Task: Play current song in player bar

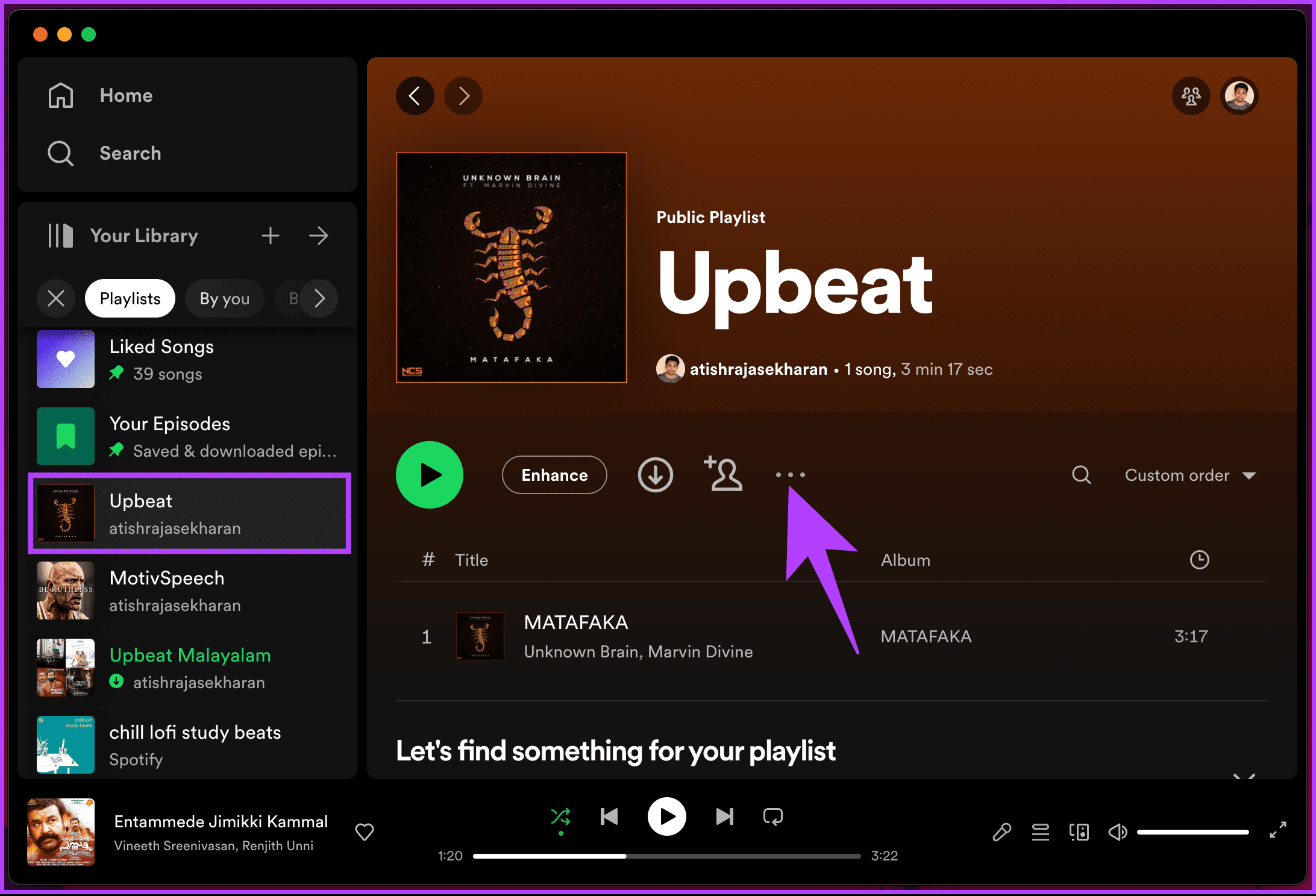Action: click(667, 816)
